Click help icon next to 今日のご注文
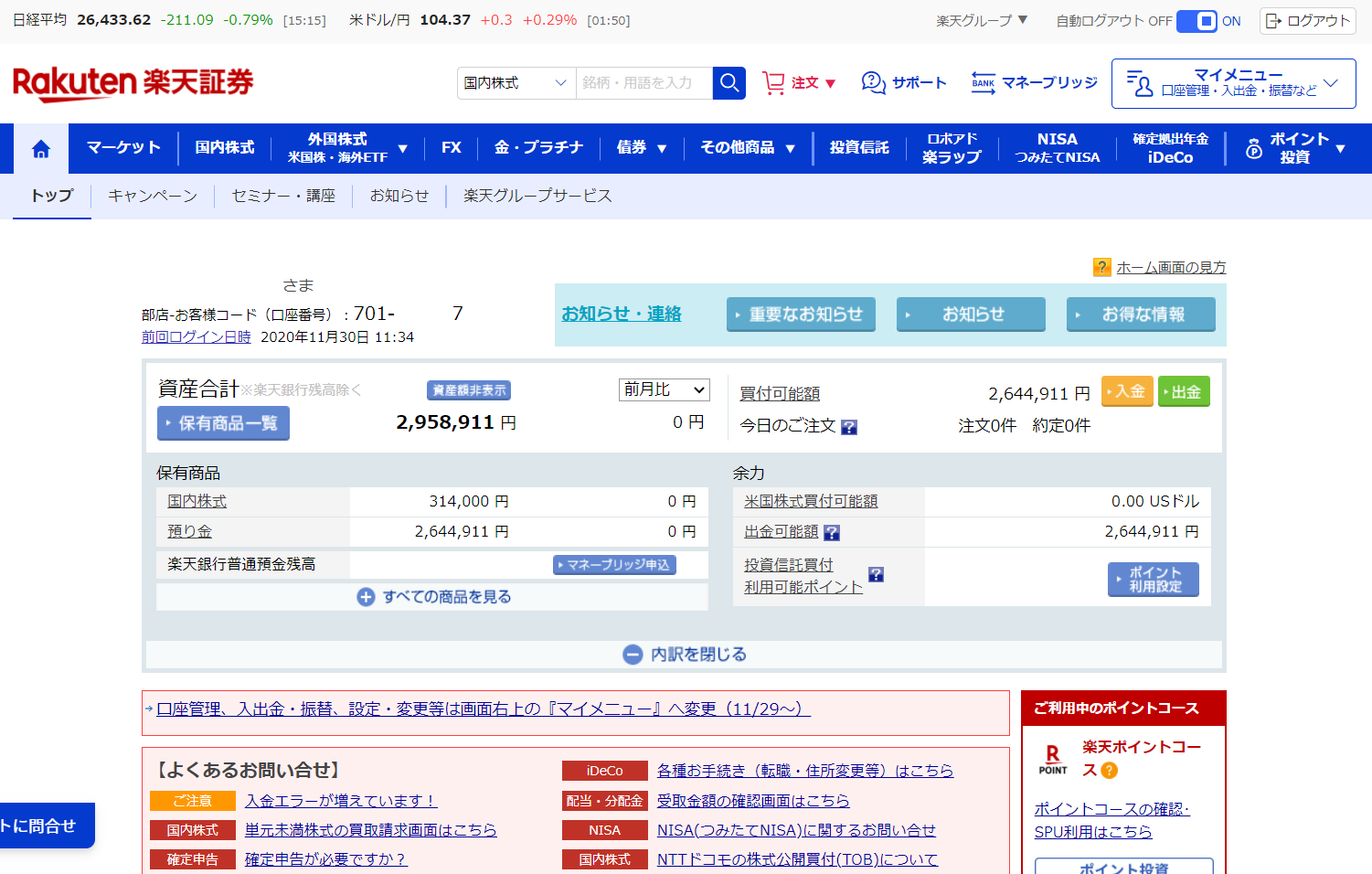This screenshot has width=1372, height=874. point(849,427)
